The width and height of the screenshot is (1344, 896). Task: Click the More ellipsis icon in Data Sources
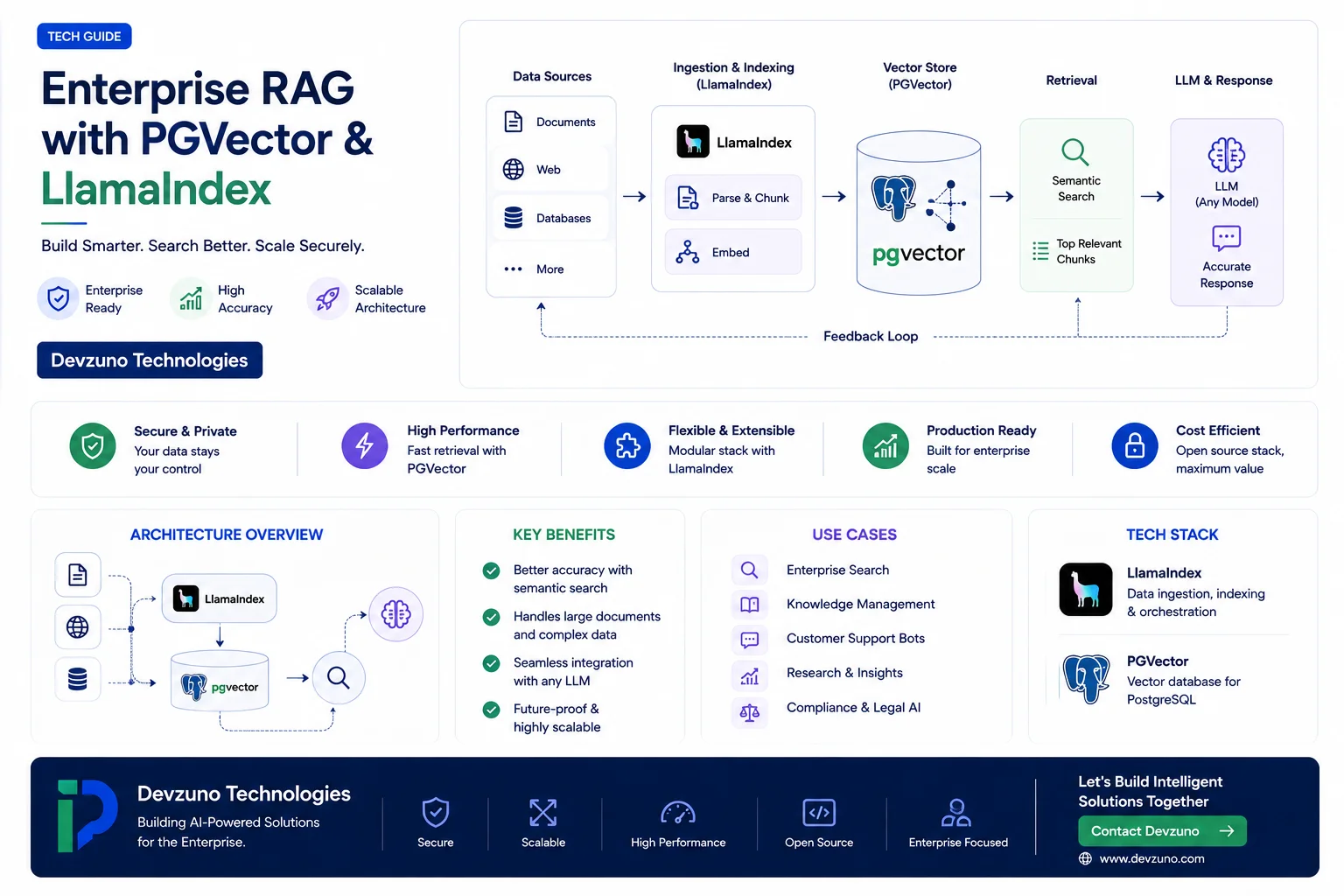click(514, 269)
